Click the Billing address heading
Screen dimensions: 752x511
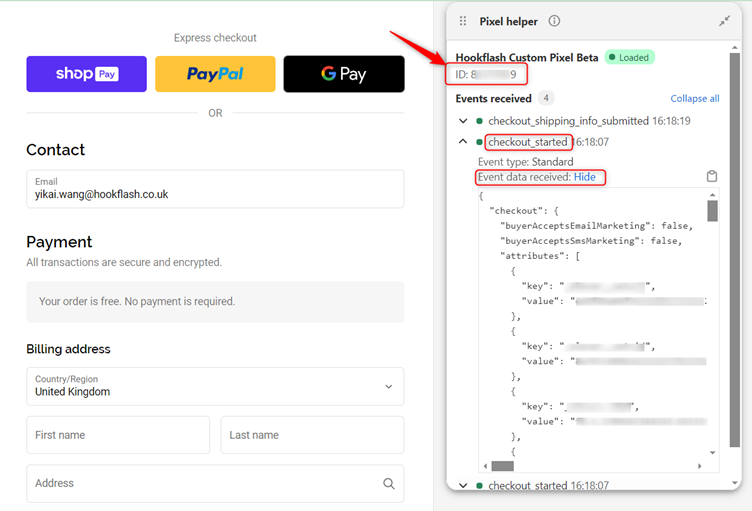coord(68,349)
